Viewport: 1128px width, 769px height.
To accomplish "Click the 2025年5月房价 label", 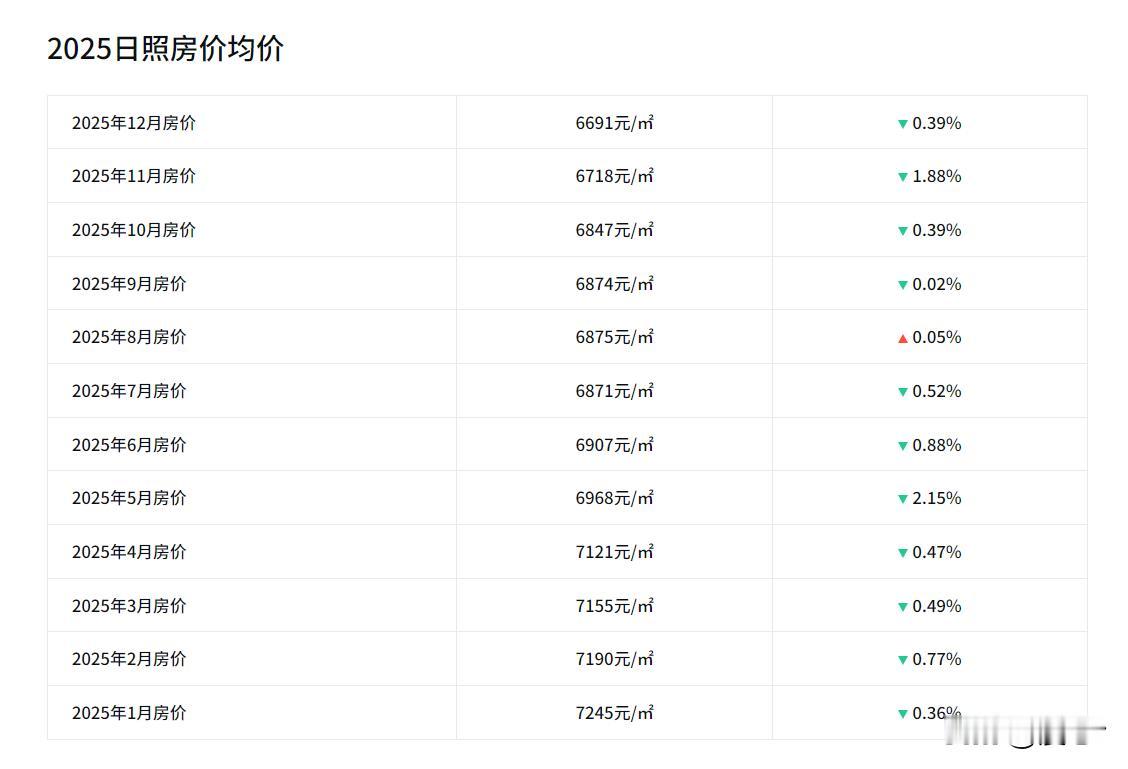I will click(129, 498).
